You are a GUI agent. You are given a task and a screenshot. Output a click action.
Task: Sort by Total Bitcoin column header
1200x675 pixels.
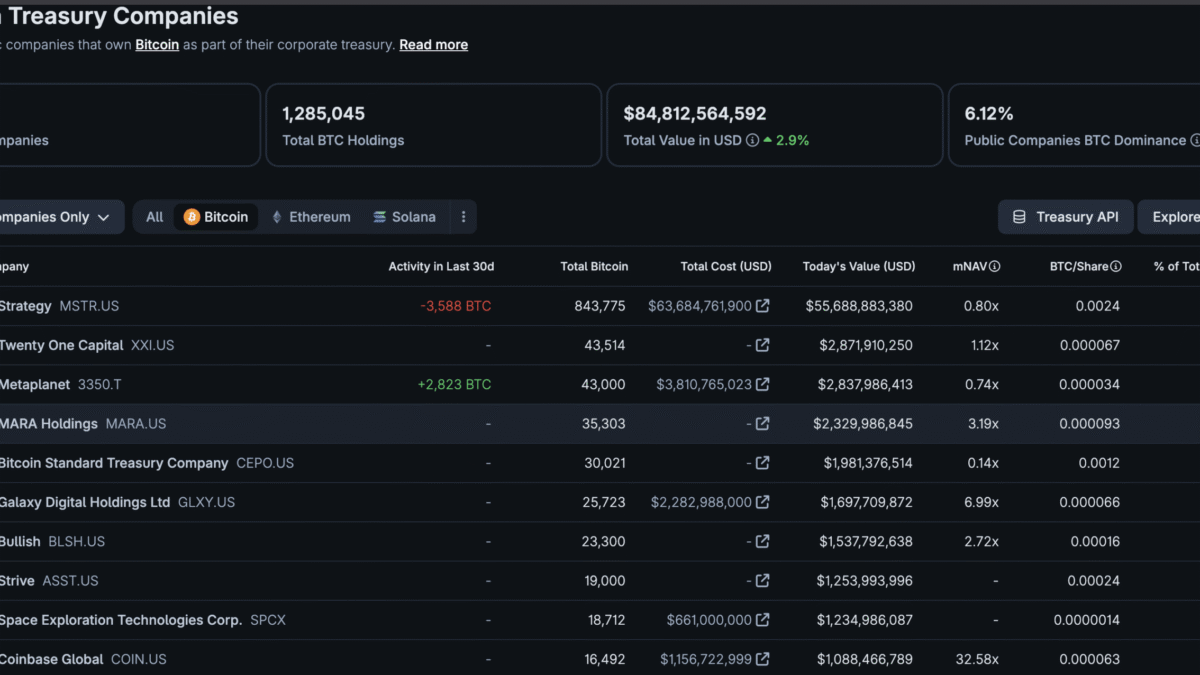click(x=594, y=266)
